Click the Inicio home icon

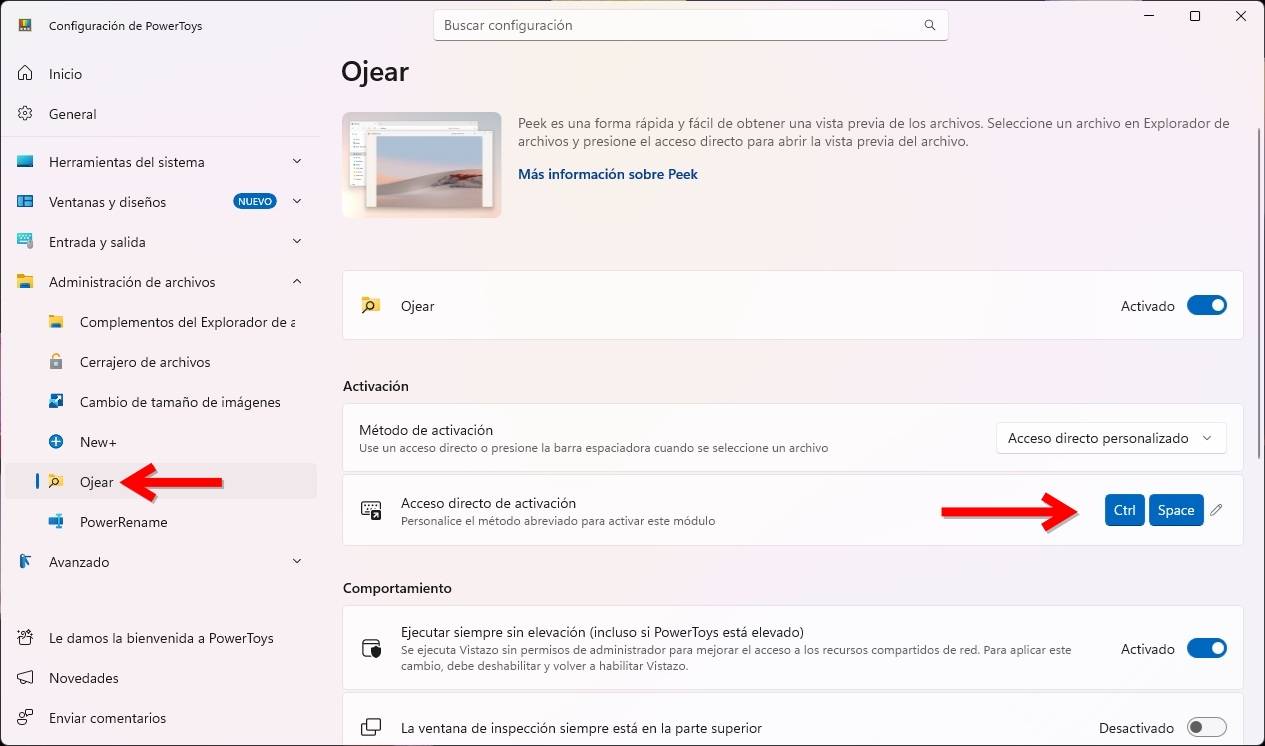point(26,74)
